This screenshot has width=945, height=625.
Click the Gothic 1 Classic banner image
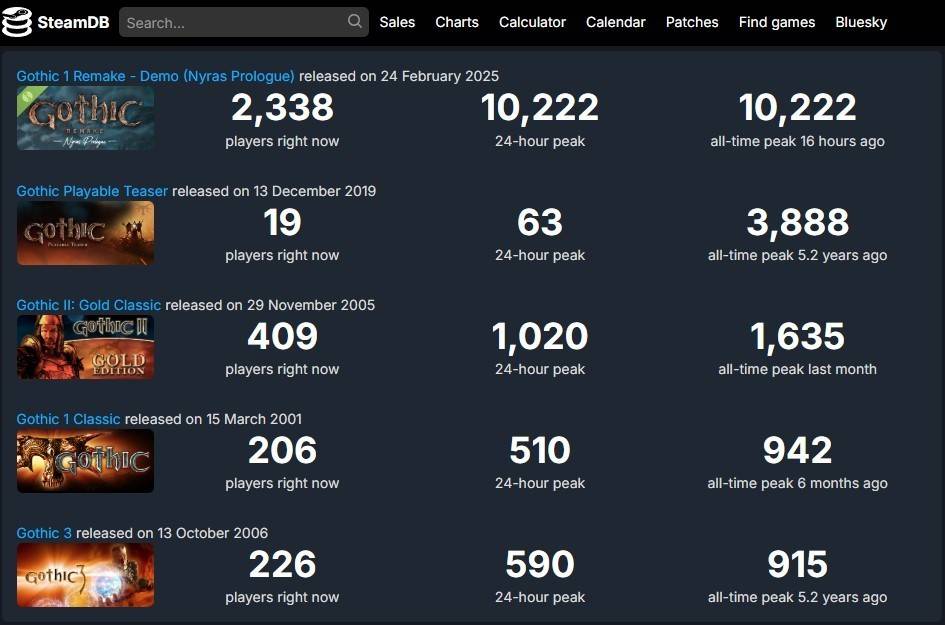[85, 461]
